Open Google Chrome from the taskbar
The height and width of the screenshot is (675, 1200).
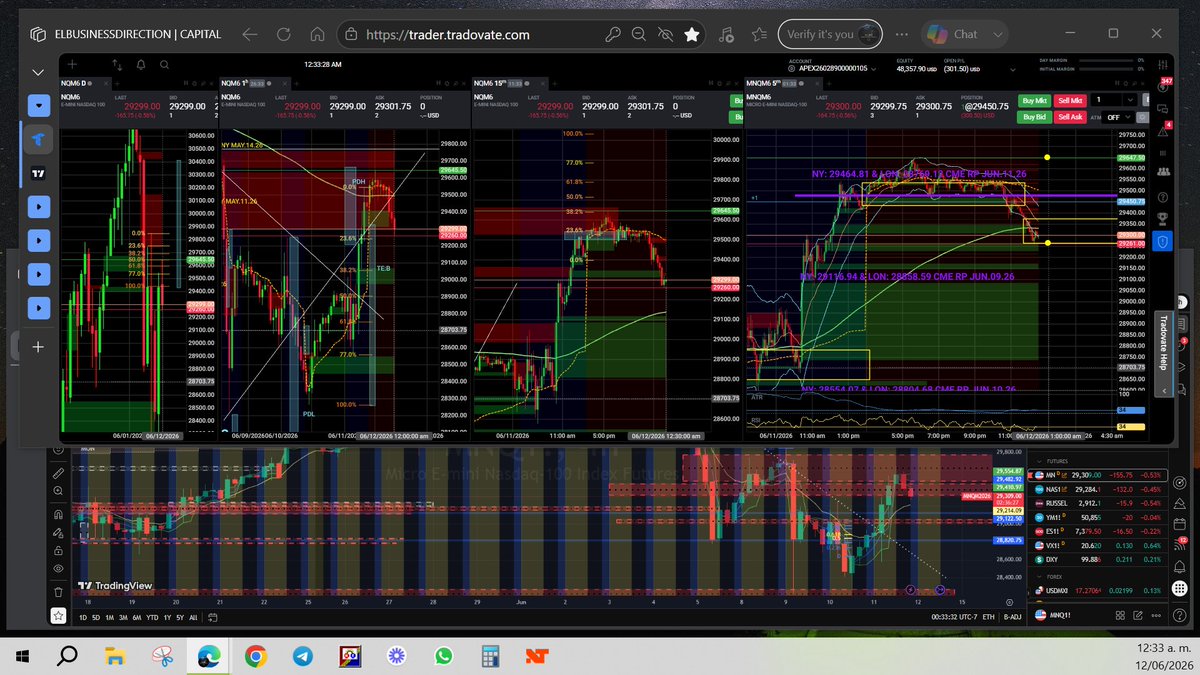[x=254, y=656]
